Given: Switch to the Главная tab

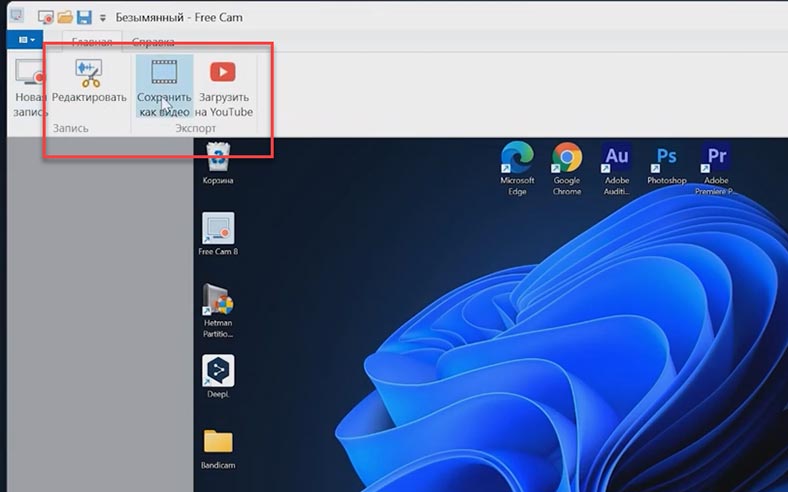Looking at the screenshot, I should [92, 42].
